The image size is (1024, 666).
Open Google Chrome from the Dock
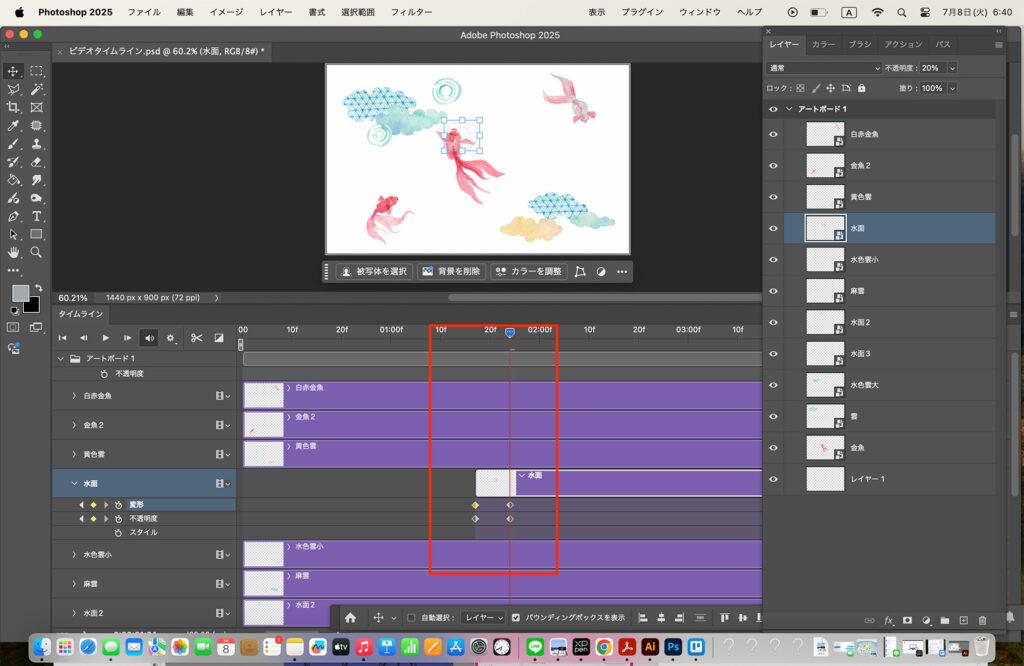point(604,647)
